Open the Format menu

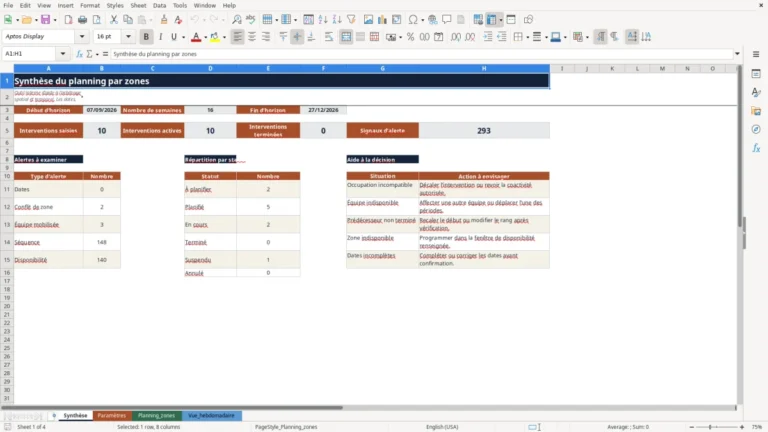[90, 5]
